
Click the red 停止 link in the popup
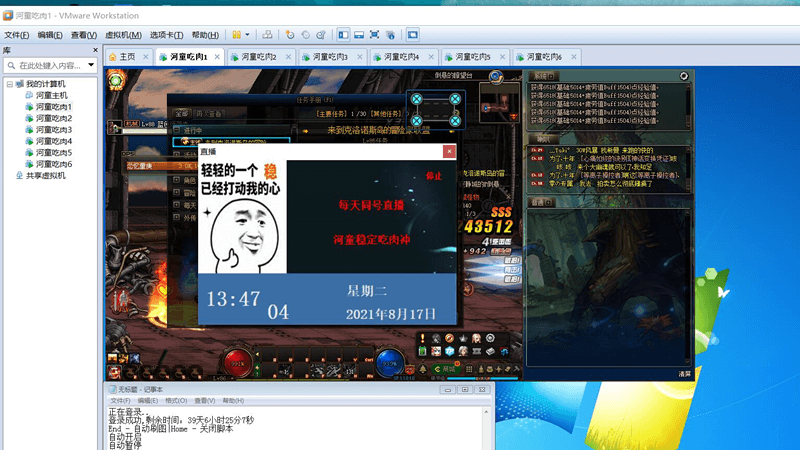click(x=434, y=176)
